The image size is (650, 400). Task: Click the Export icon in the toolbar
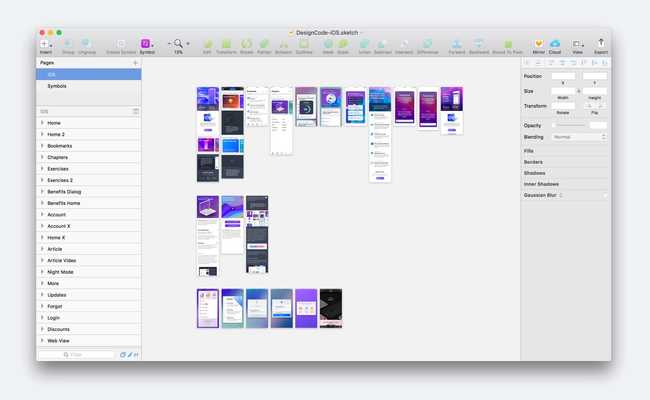tap(601, 44)
